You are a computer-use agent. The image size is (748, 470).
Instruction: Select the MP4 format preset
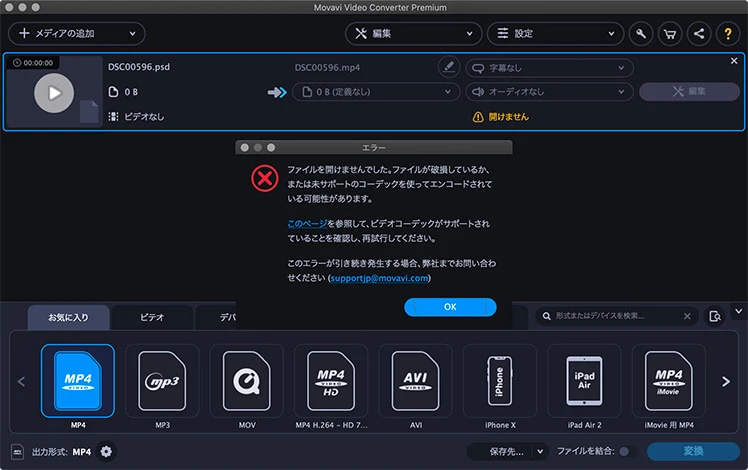click(x=78, y=381)
